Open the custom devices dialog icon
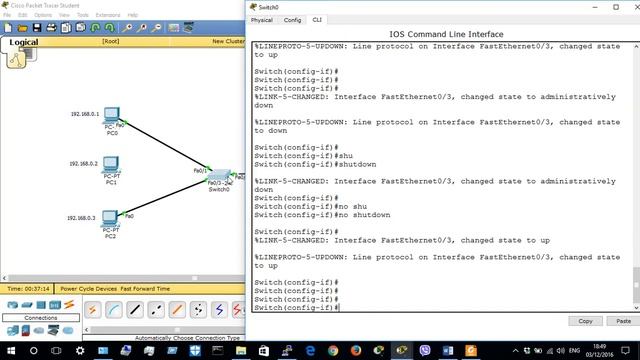The image size is (640, 360). pos(188,28)
